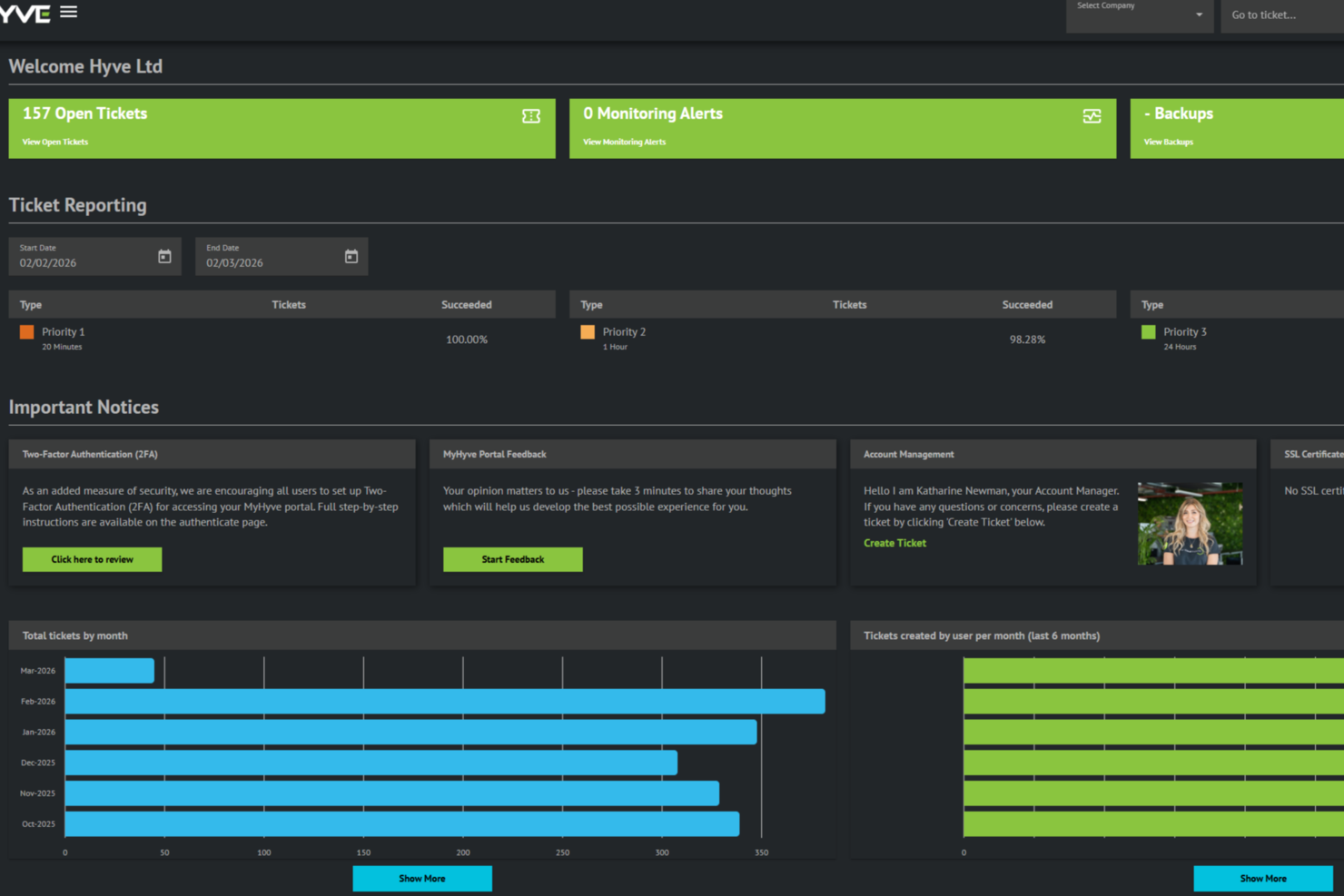Open View Monitoring Alerts
This screenshot has width=1344, height=896.
(624, 142)
